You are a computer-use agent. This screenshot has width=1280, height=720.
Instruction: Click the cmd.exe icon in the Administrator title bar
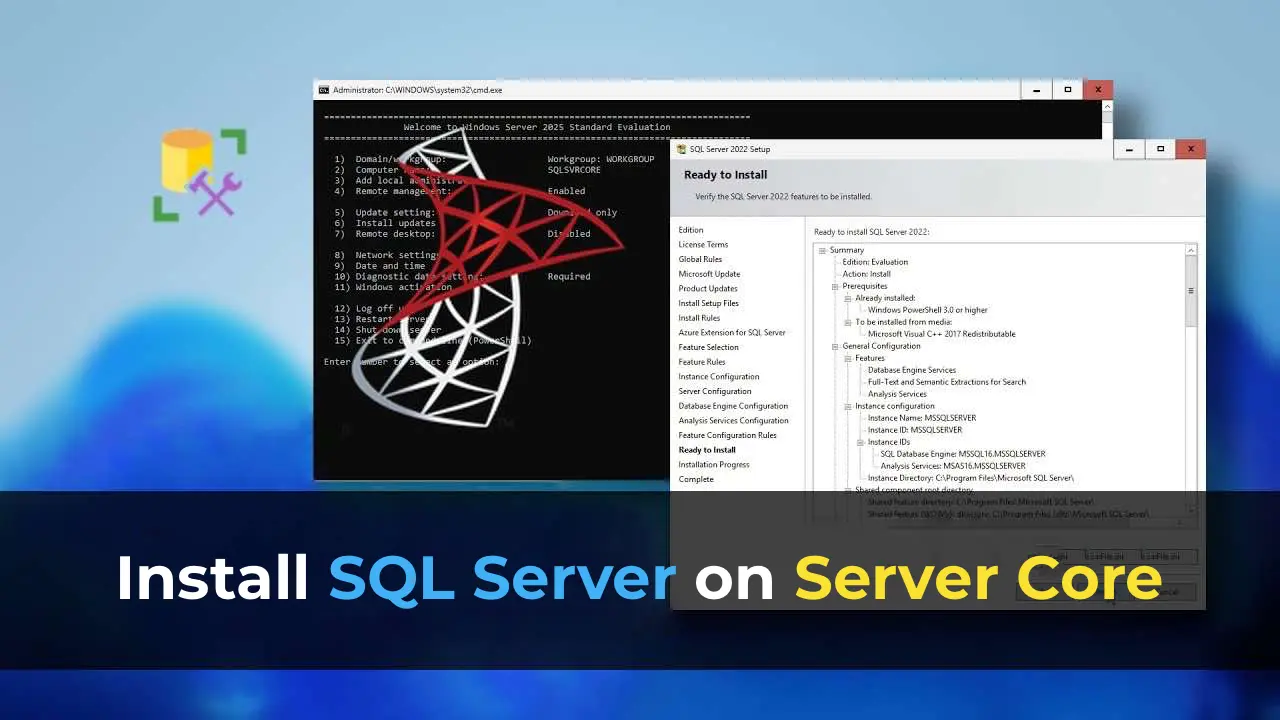[324, 90]
